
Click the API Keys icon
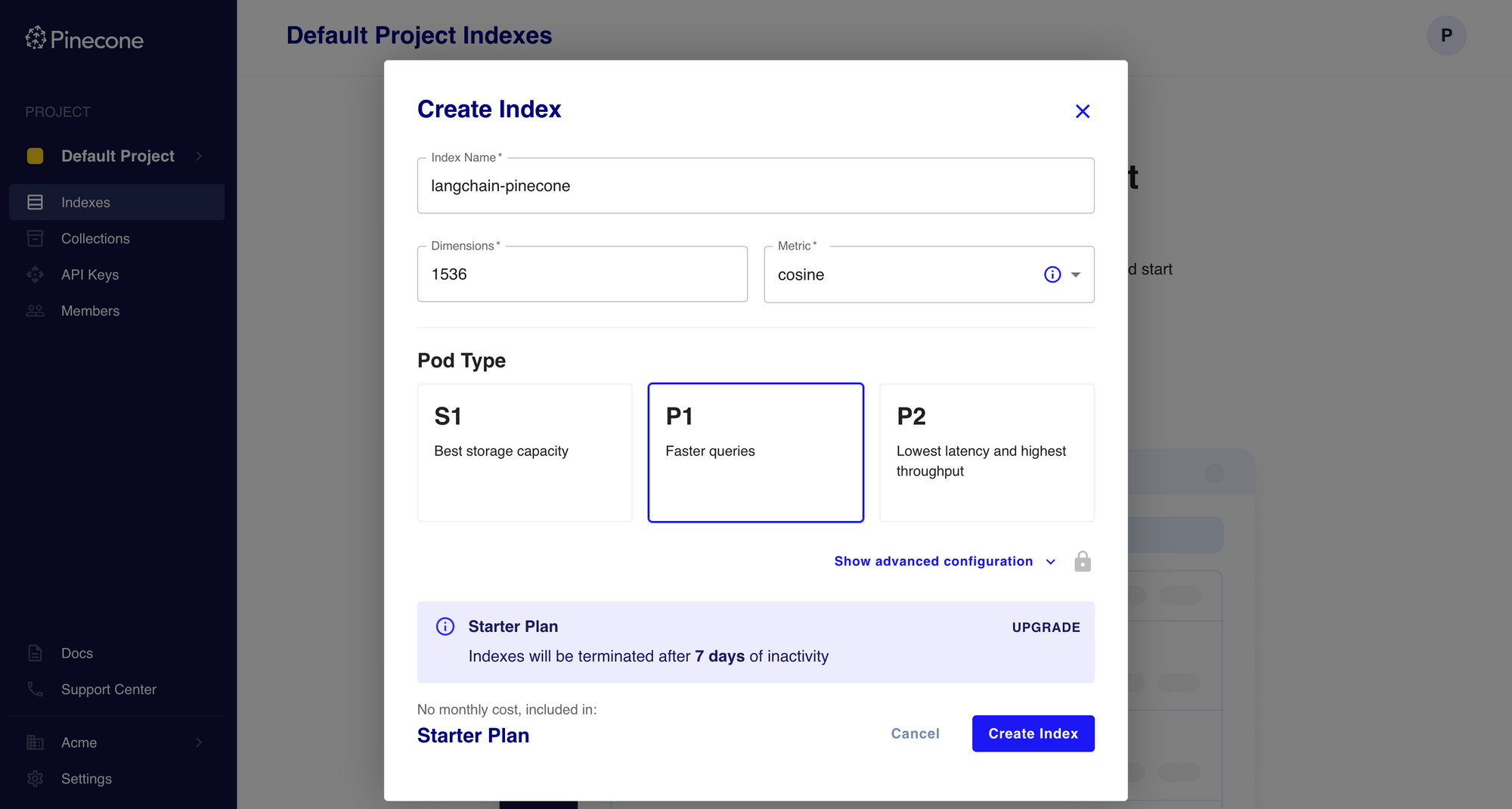tap(35, 274)
